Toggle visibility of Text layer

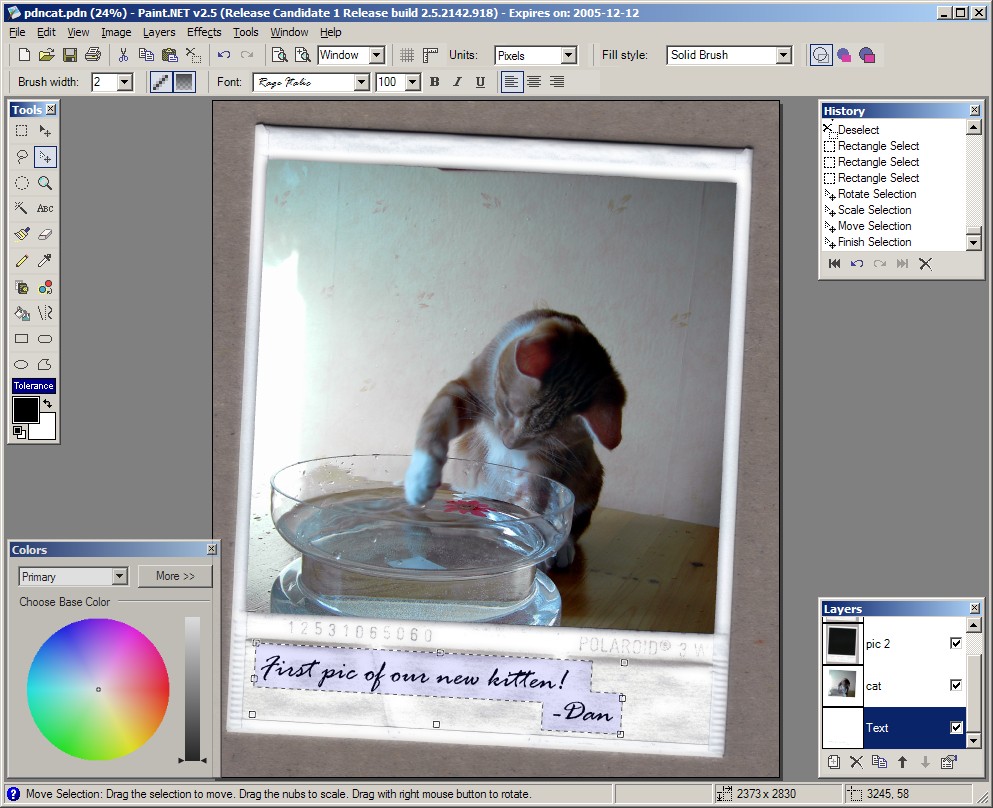click(956, 728)
